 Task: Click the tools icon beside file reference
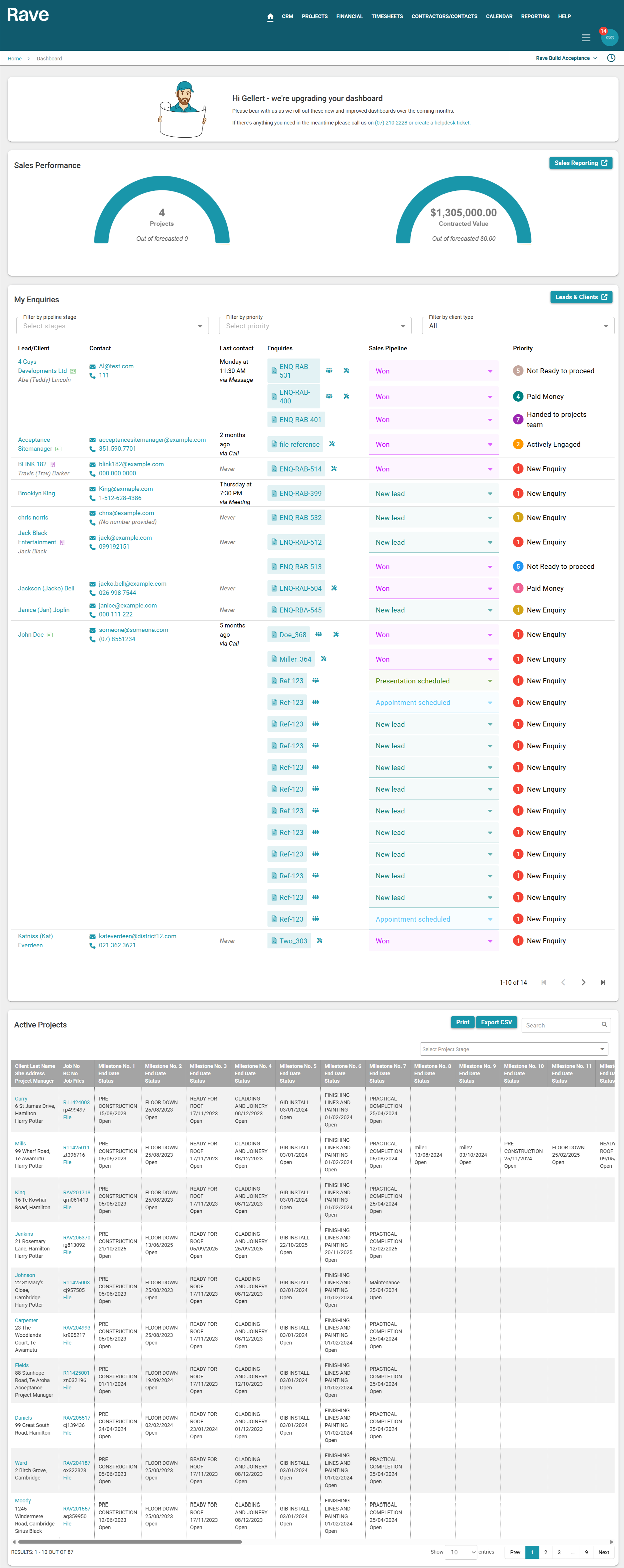click(332, 444)
